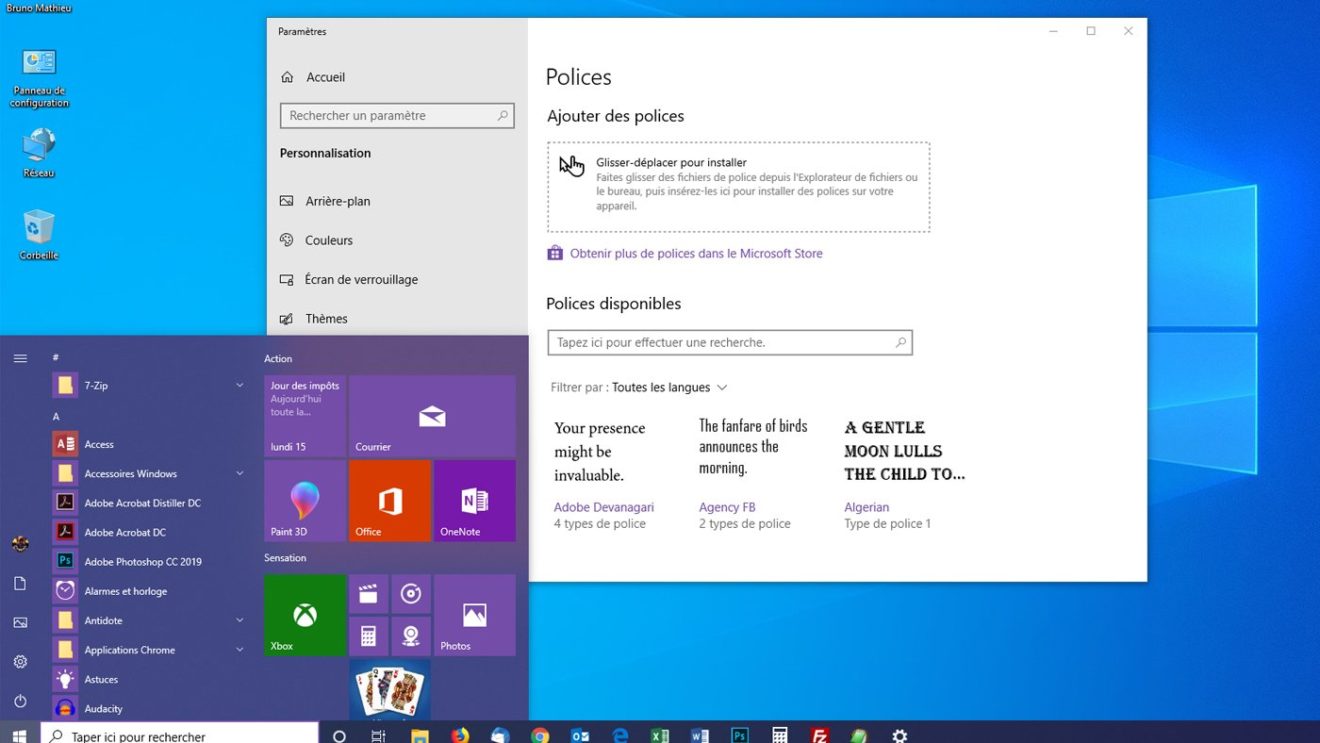This screenshot has height=743, width=1320.
Task: Open the Groove music disc tile
Action: [x=411, y=594]
